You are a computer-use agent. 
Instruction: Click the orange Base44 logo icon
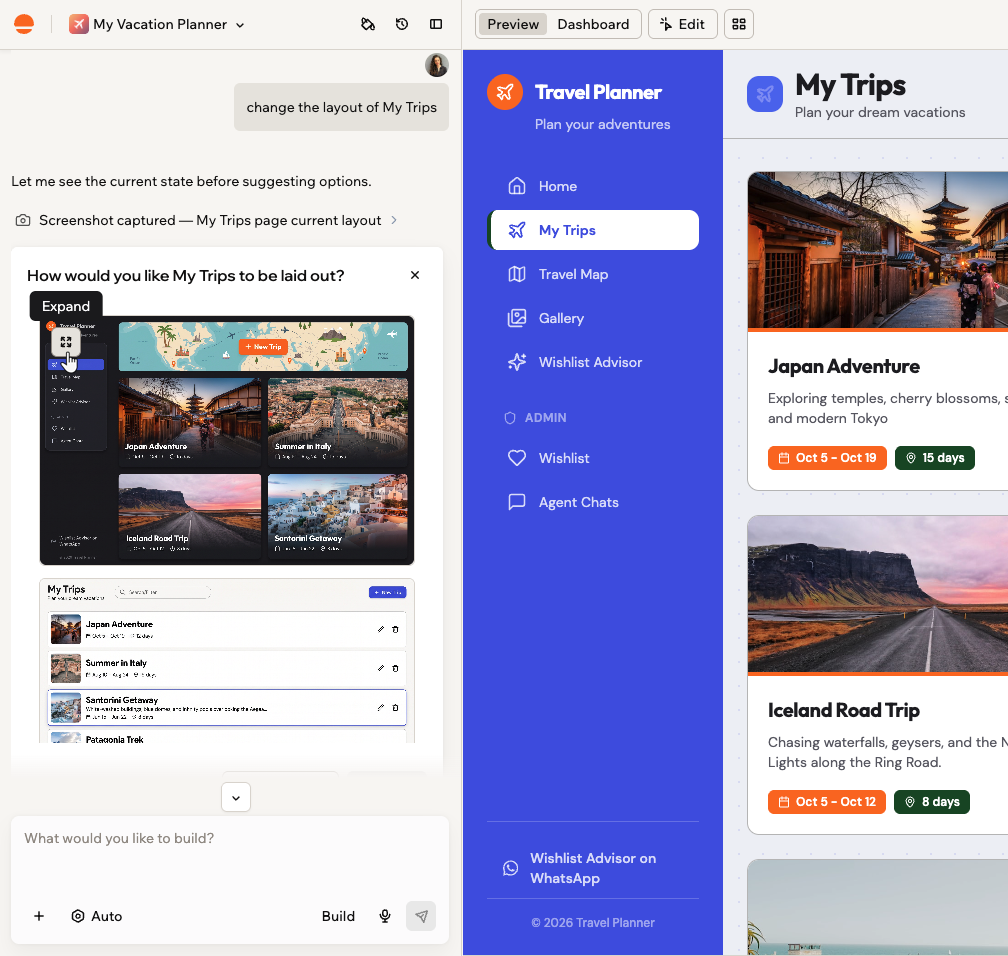point(24,24)
